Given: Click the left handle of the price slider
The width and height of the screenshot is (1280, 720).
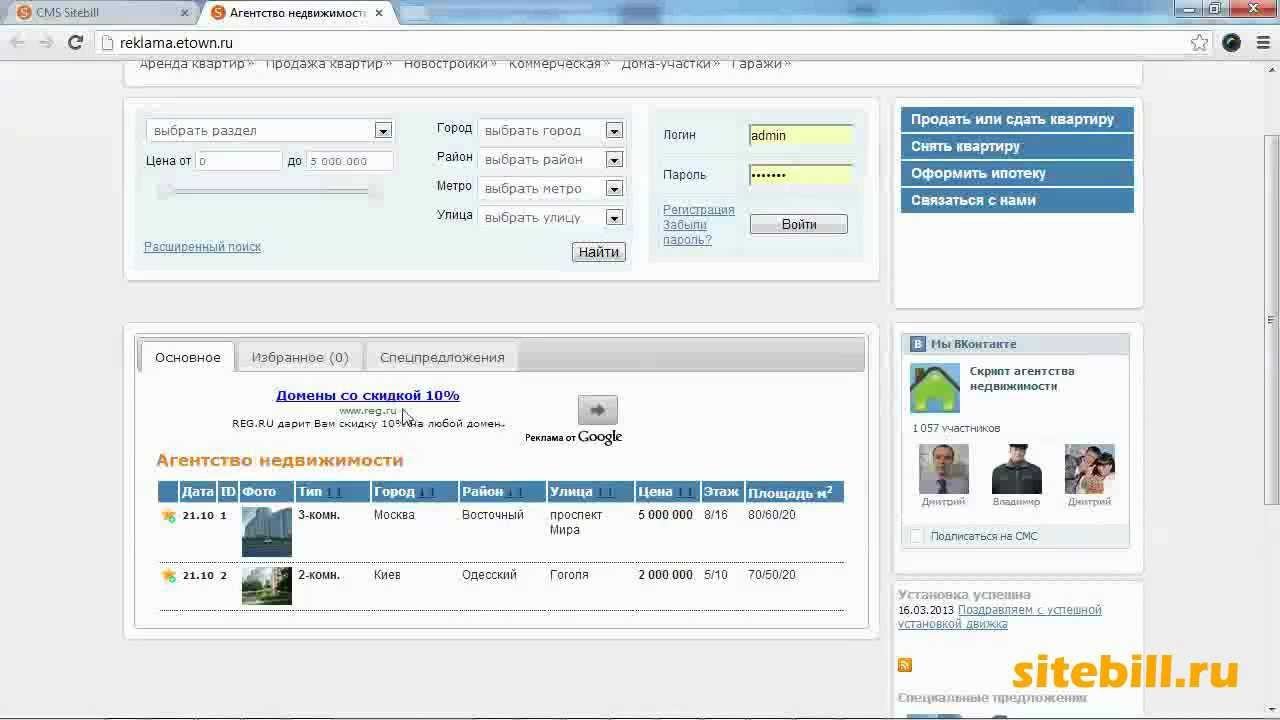Looking at the screenshot, I should (163, 190).
